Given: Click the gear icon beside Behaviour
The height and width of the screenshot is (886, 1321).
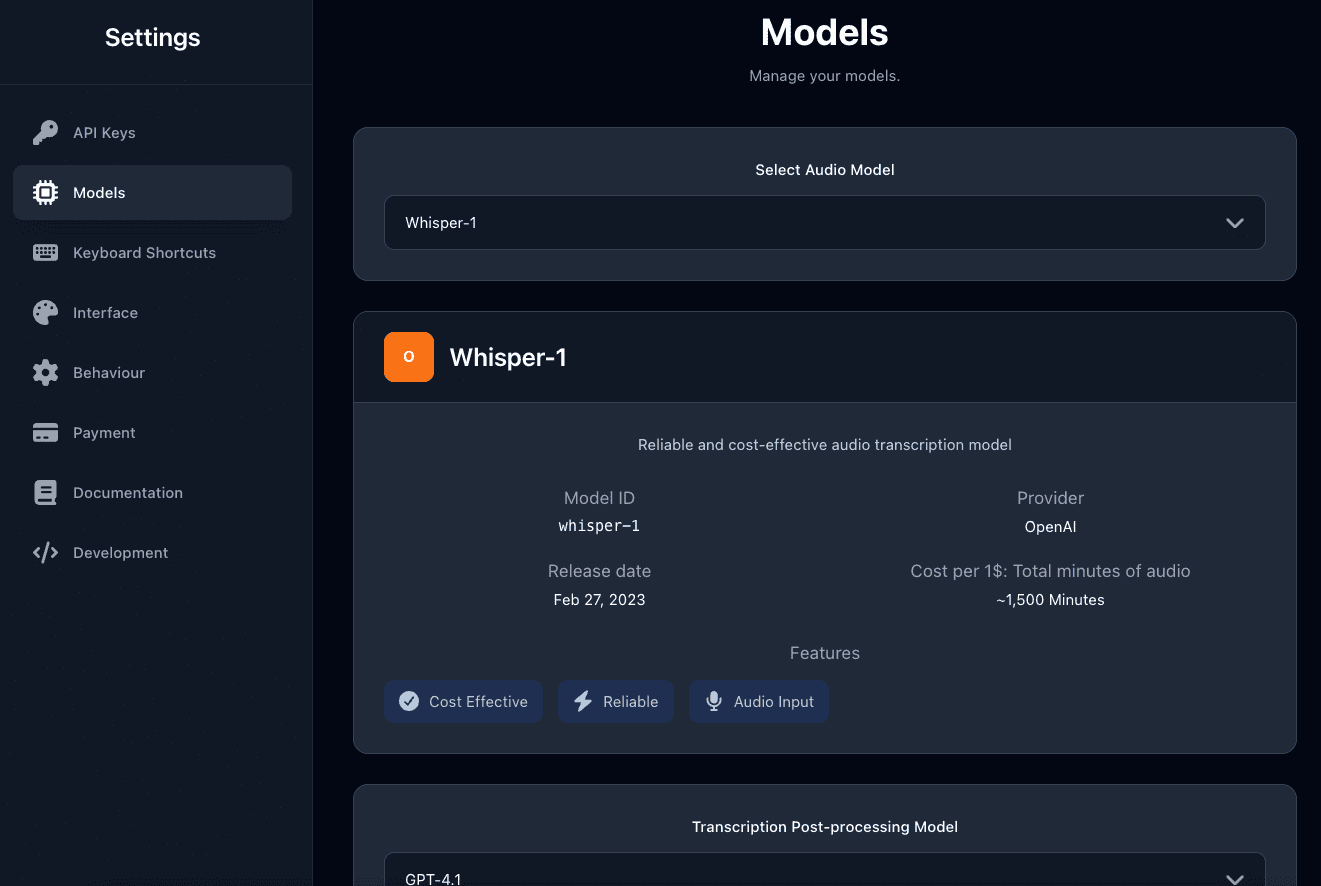Looking at the screenshot, I should 45,373.
